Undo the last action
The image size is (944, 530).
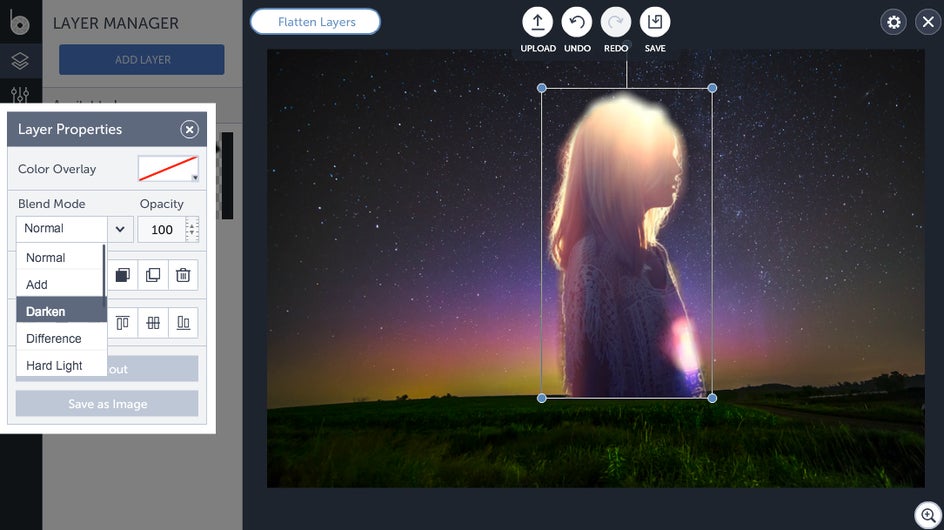(x=577, y=22)
